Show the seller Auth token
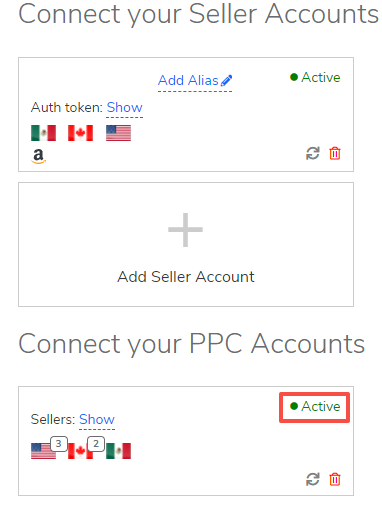This screenshot has width=382, height=505. (x=124, y=108)
